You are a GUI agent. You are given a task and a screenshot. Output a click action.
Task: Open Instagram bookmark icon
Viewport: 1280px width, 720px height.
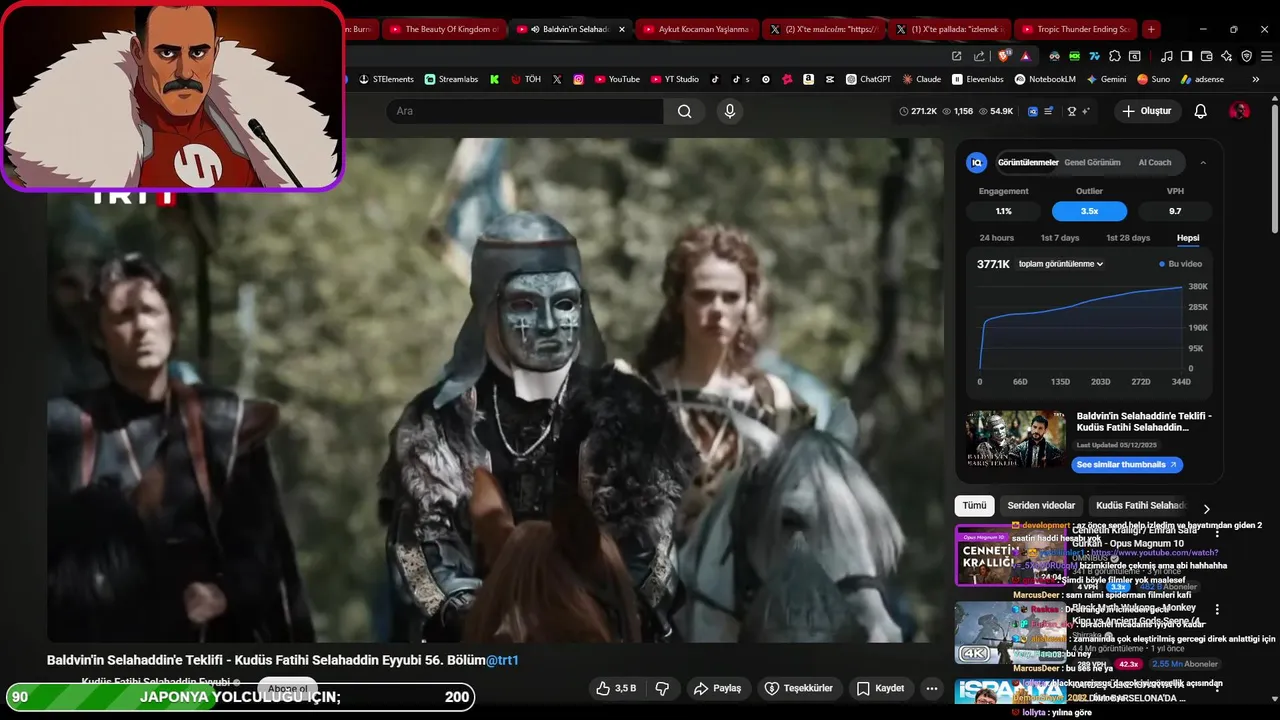(x=578, y=79)
